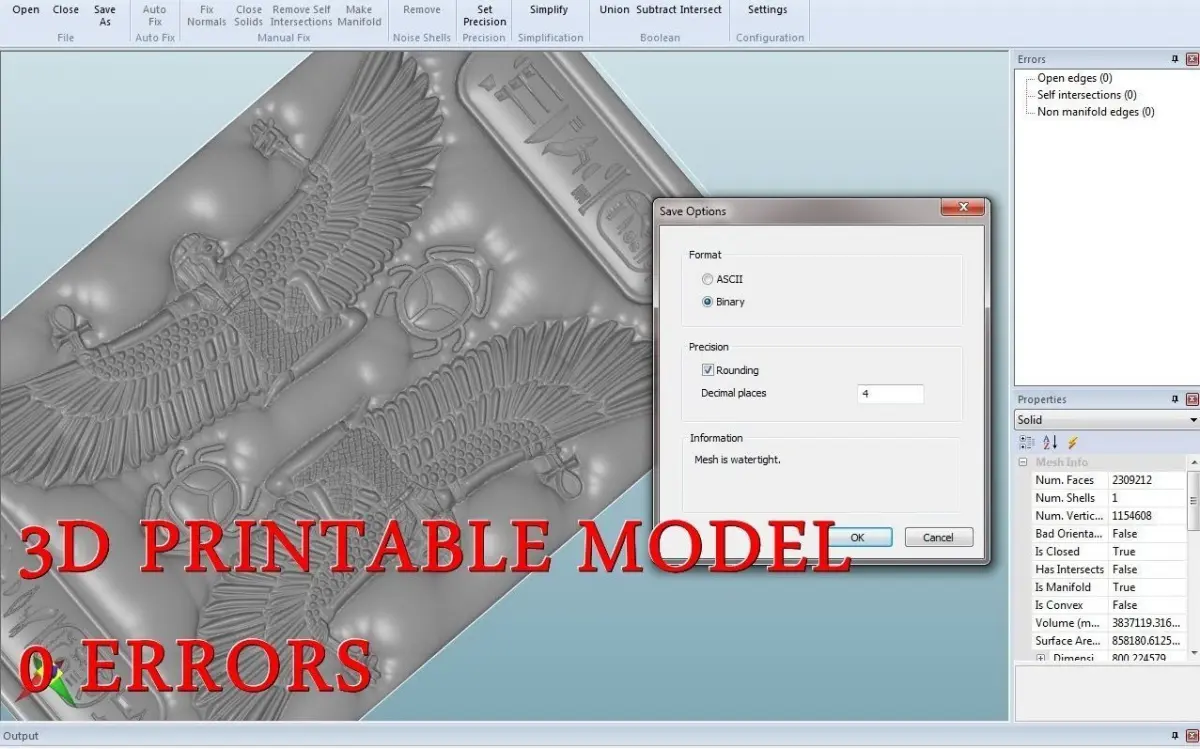This screenshot has height=749, width=1200.
Task: Click the Num. Vertices value 1154608
Action: (x=1132, y=516)
